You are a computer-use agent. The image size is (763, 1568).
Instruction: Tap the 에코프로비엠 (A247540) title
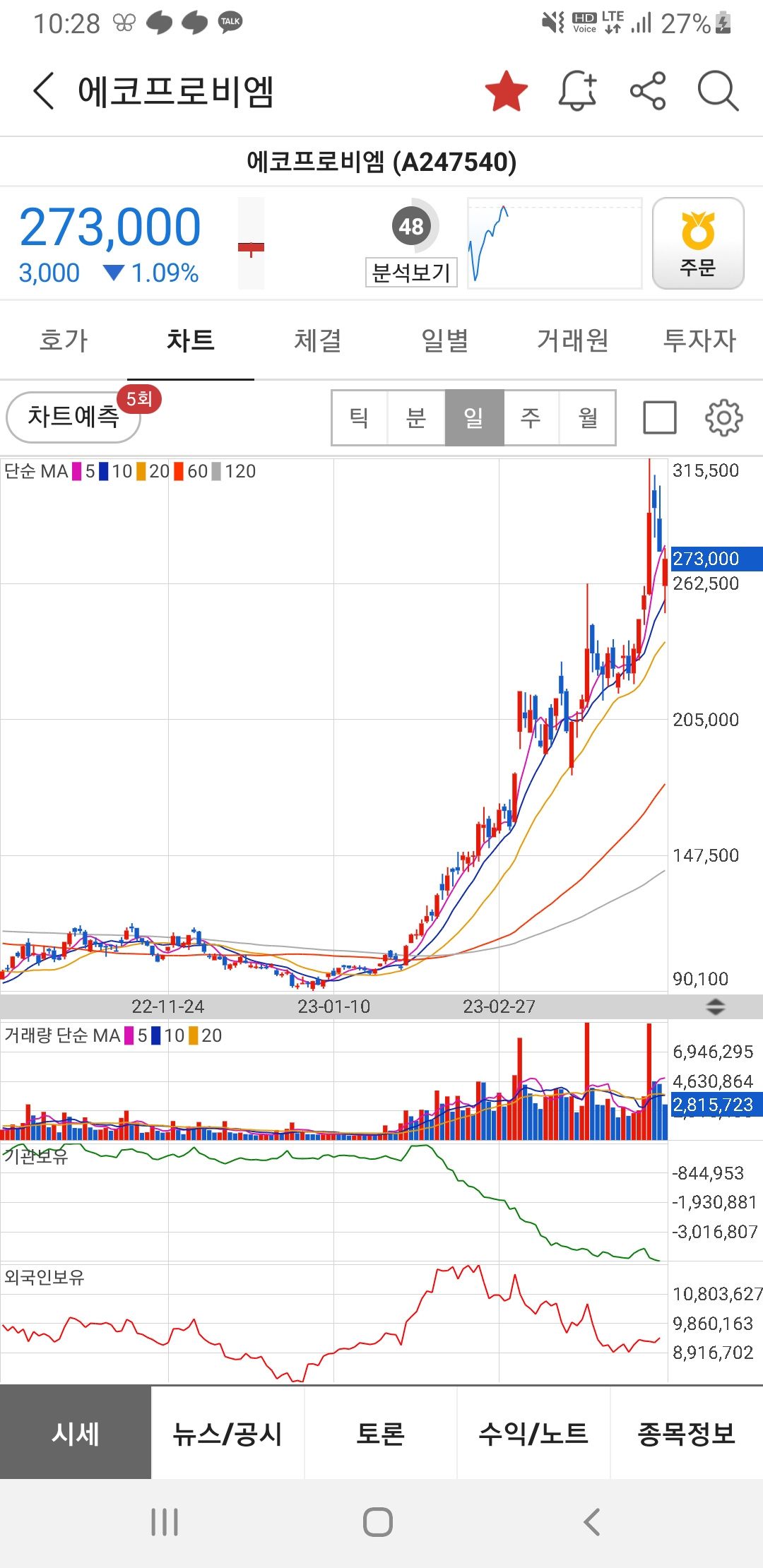[381, 162]
